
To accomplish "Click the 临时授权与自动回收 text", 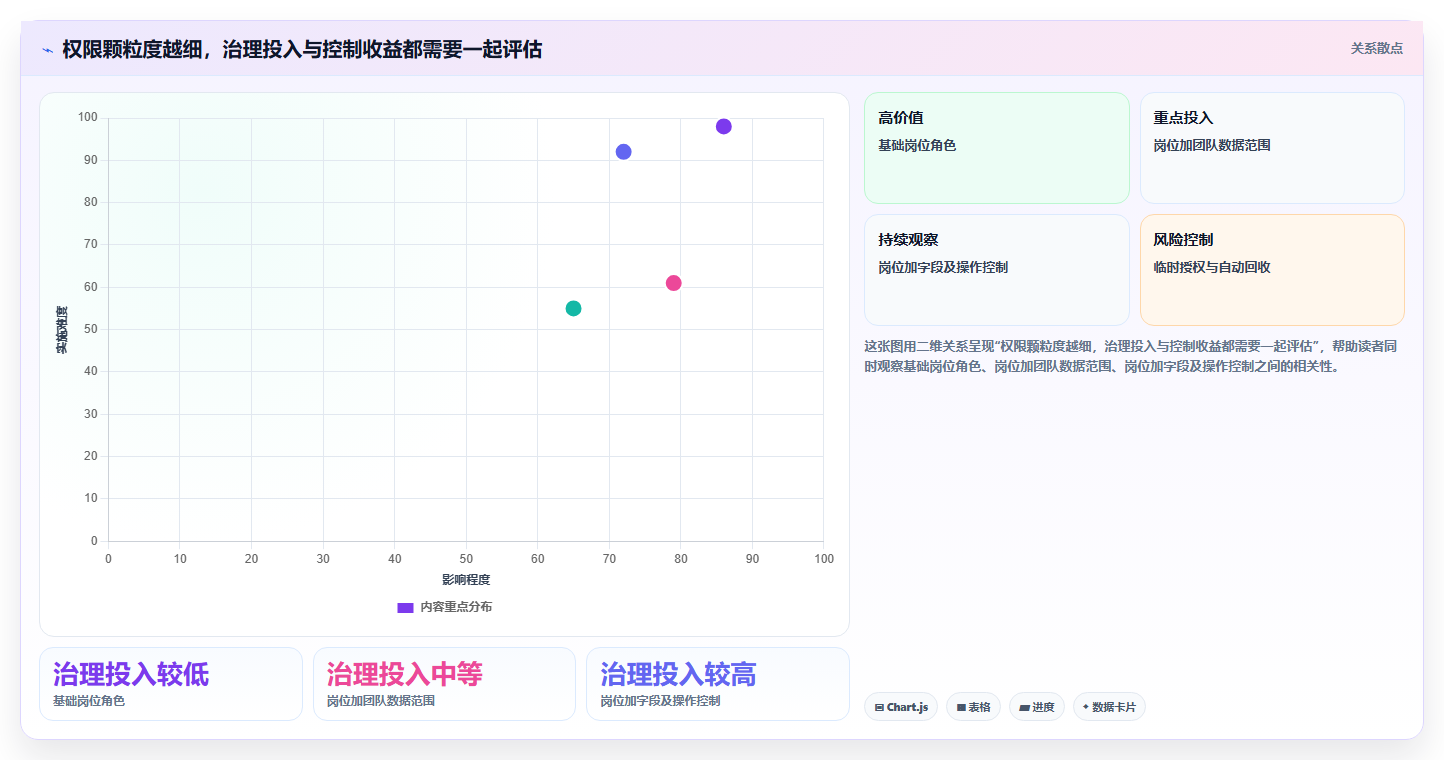I will 1212,267.
